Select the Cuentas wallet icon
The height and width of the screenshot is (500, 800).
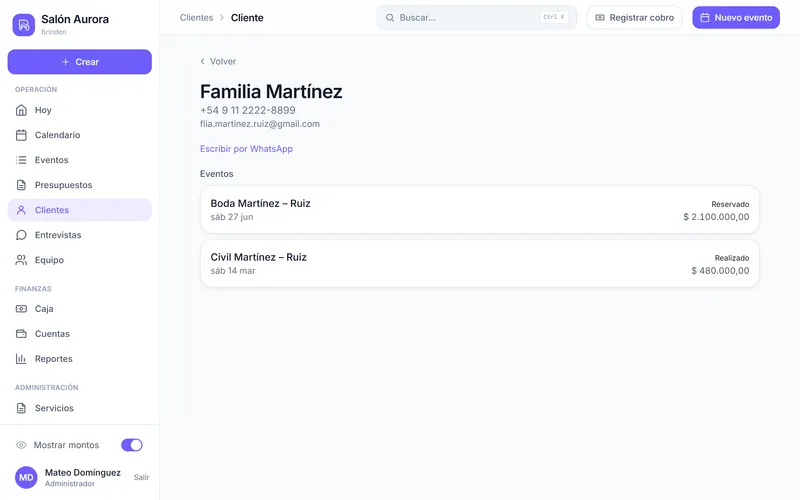21,334
